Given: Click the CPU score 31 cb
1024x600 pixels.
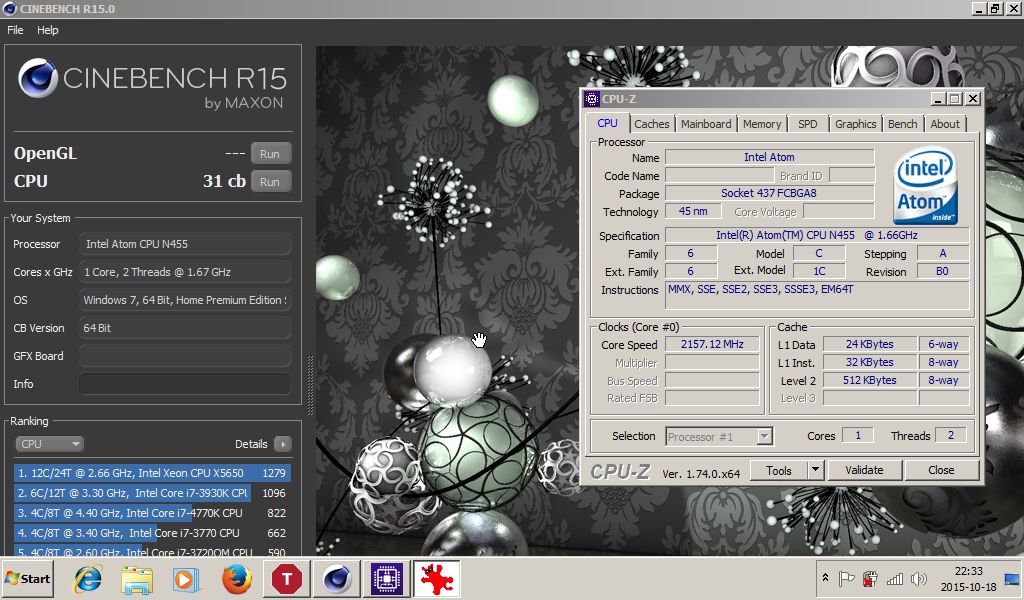Looking at the screenshot, I should point(224,181).
